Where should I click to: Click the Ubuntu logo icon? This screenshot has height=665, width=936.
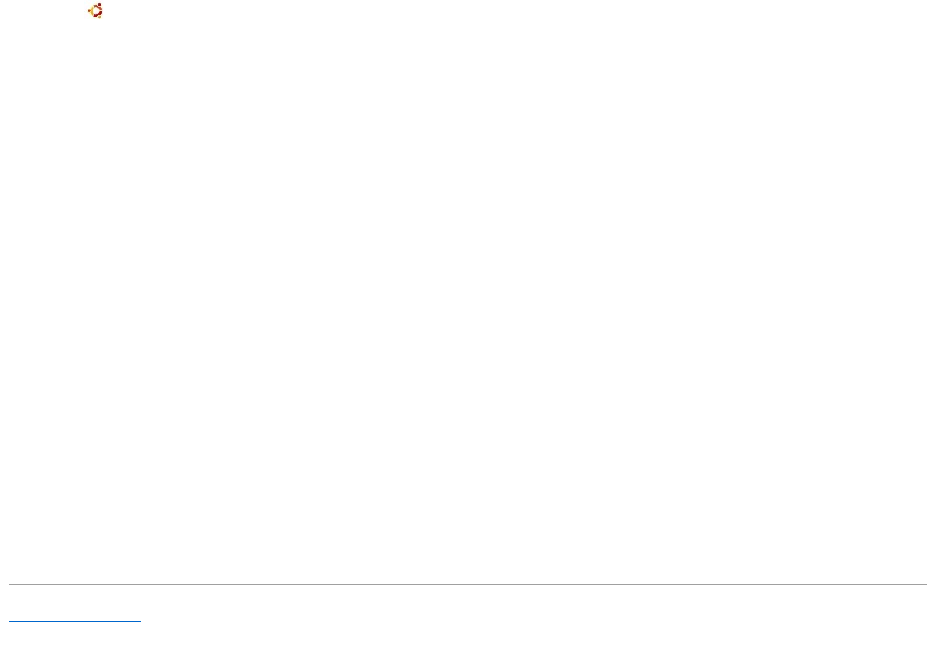[x=96, y=11]
